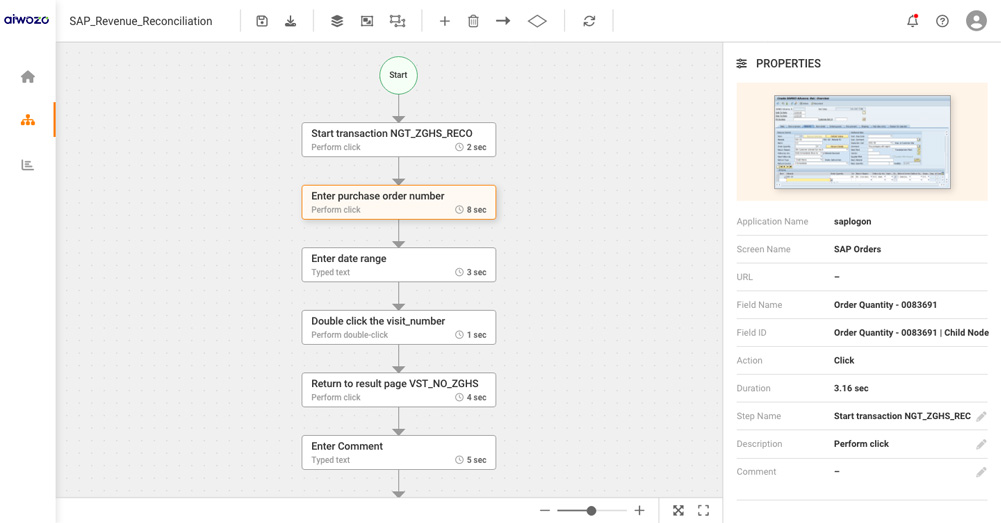Open the SAP screenshot thumbnail
Viewport: 1001px width, 523px height.
coord(862,142)
